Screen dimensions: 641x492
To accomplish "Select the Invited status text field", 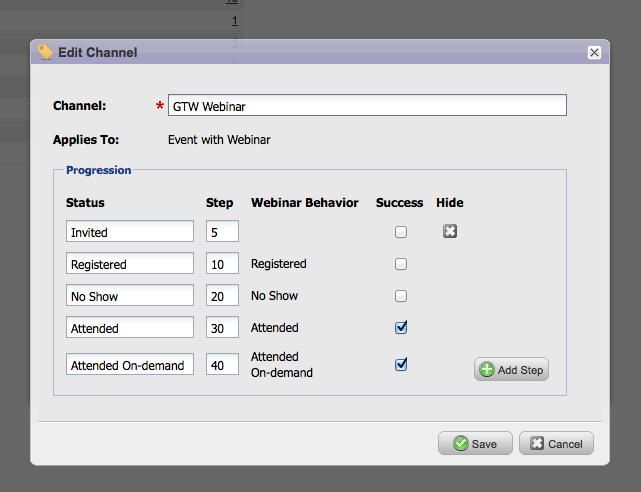I will point(130,232).
